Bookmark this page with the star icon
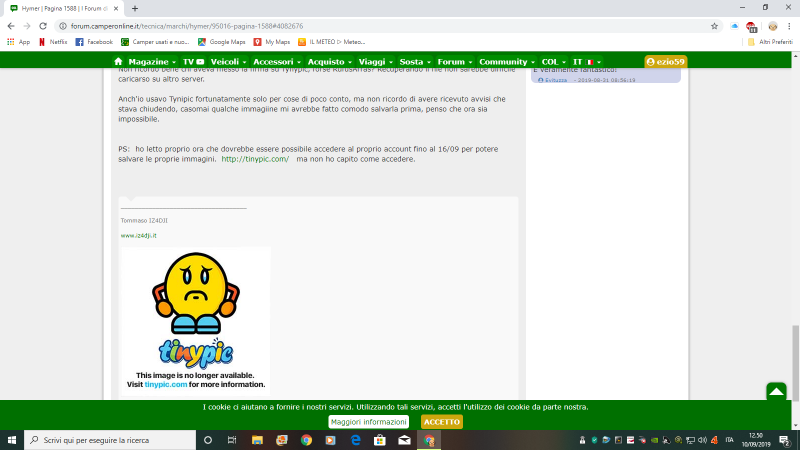Viewport: 800px width, 450px height. pyautogui.click(x=714, y=26)
